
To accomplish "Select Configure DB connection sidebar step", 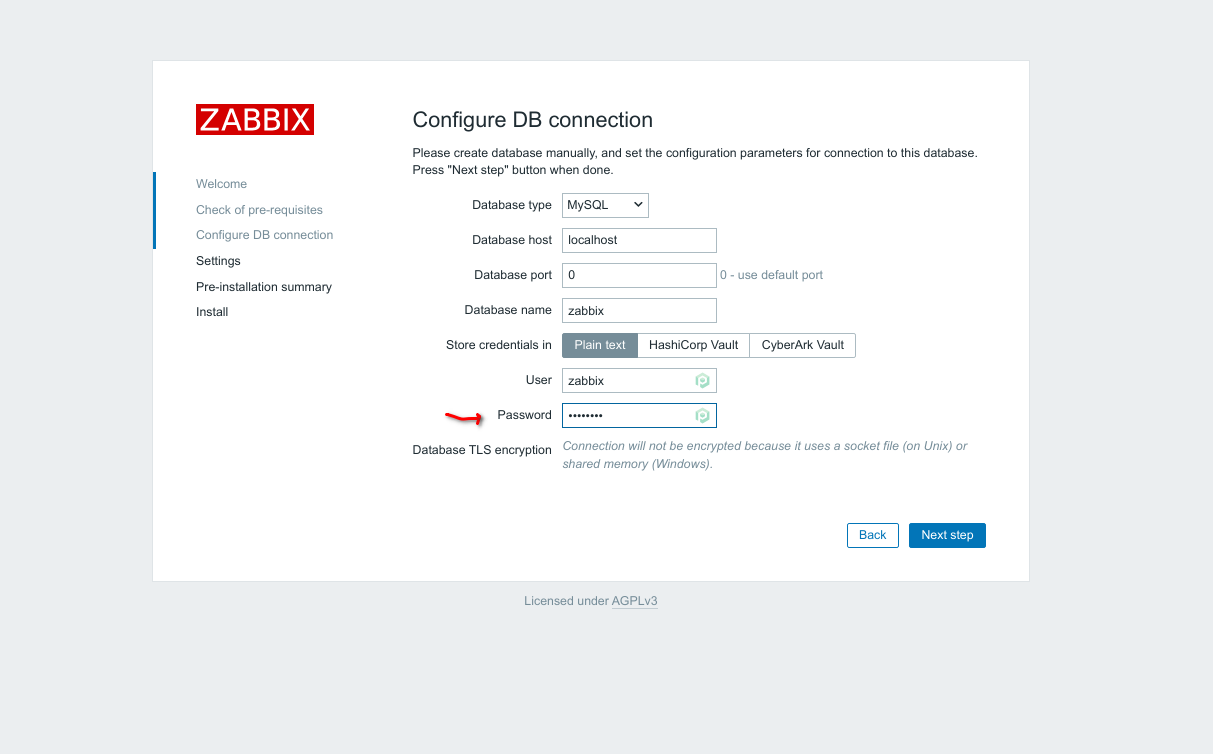I will pos(264,235).
